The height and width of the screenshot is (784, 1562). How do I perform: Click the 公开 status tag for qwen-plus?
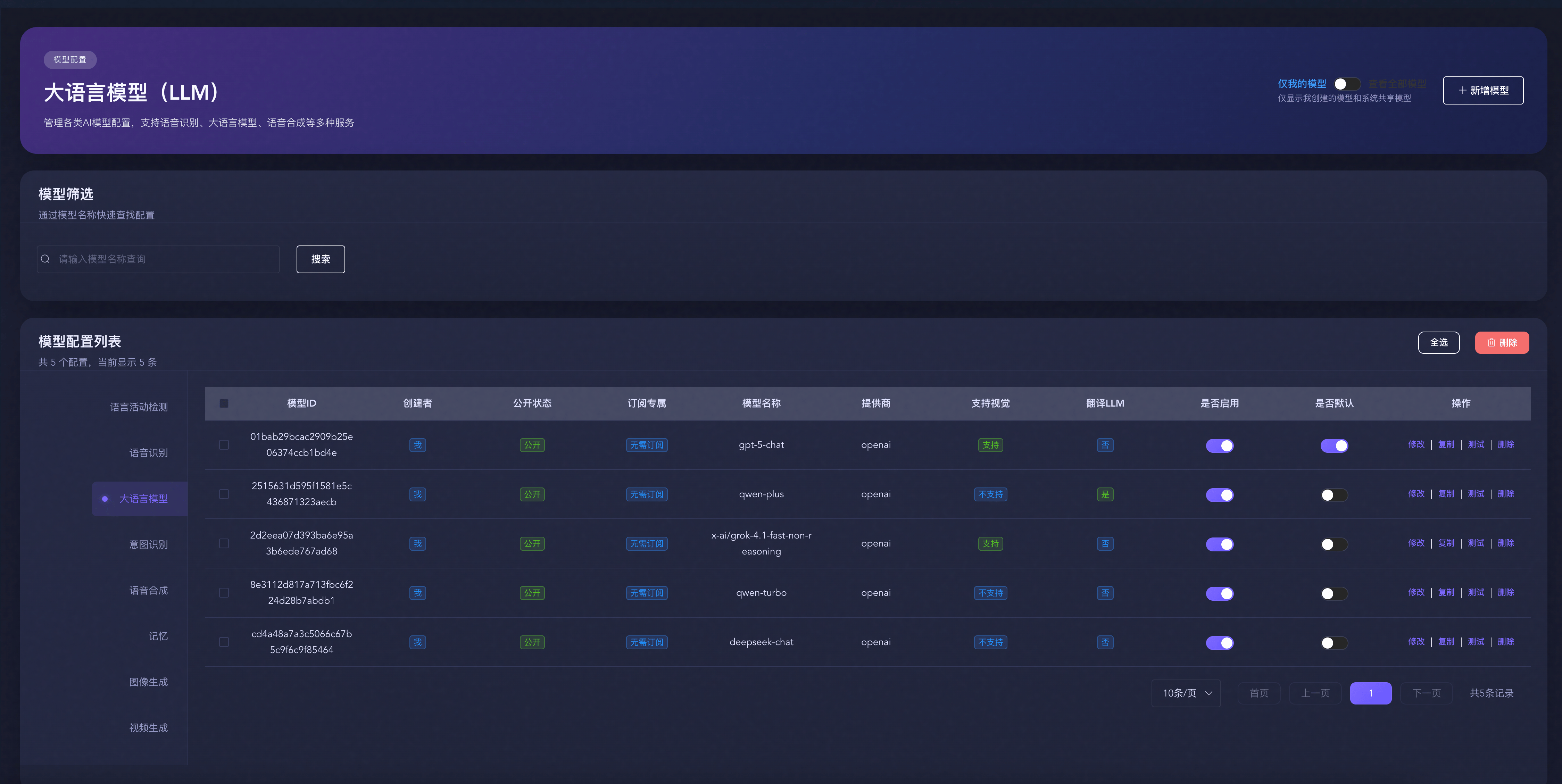pos(532,494)
